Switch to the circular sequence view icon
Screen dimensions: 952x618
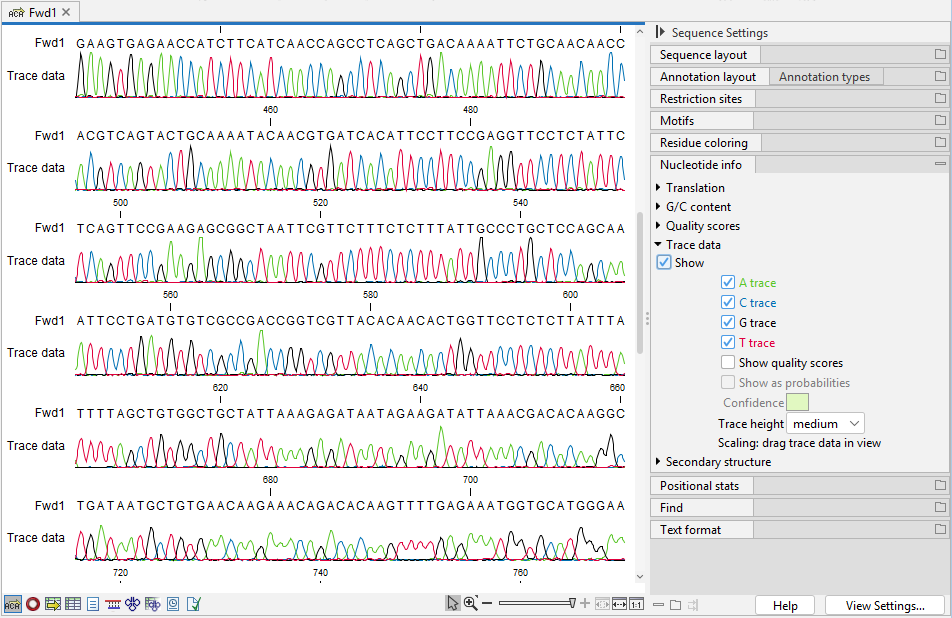[x=33, y=604]
